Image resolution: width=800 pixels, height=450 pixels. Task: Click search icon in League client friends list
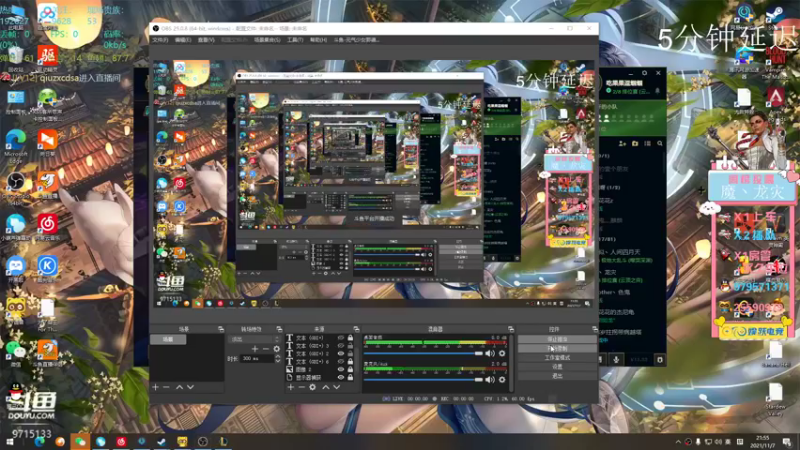(x=660, y=144)
